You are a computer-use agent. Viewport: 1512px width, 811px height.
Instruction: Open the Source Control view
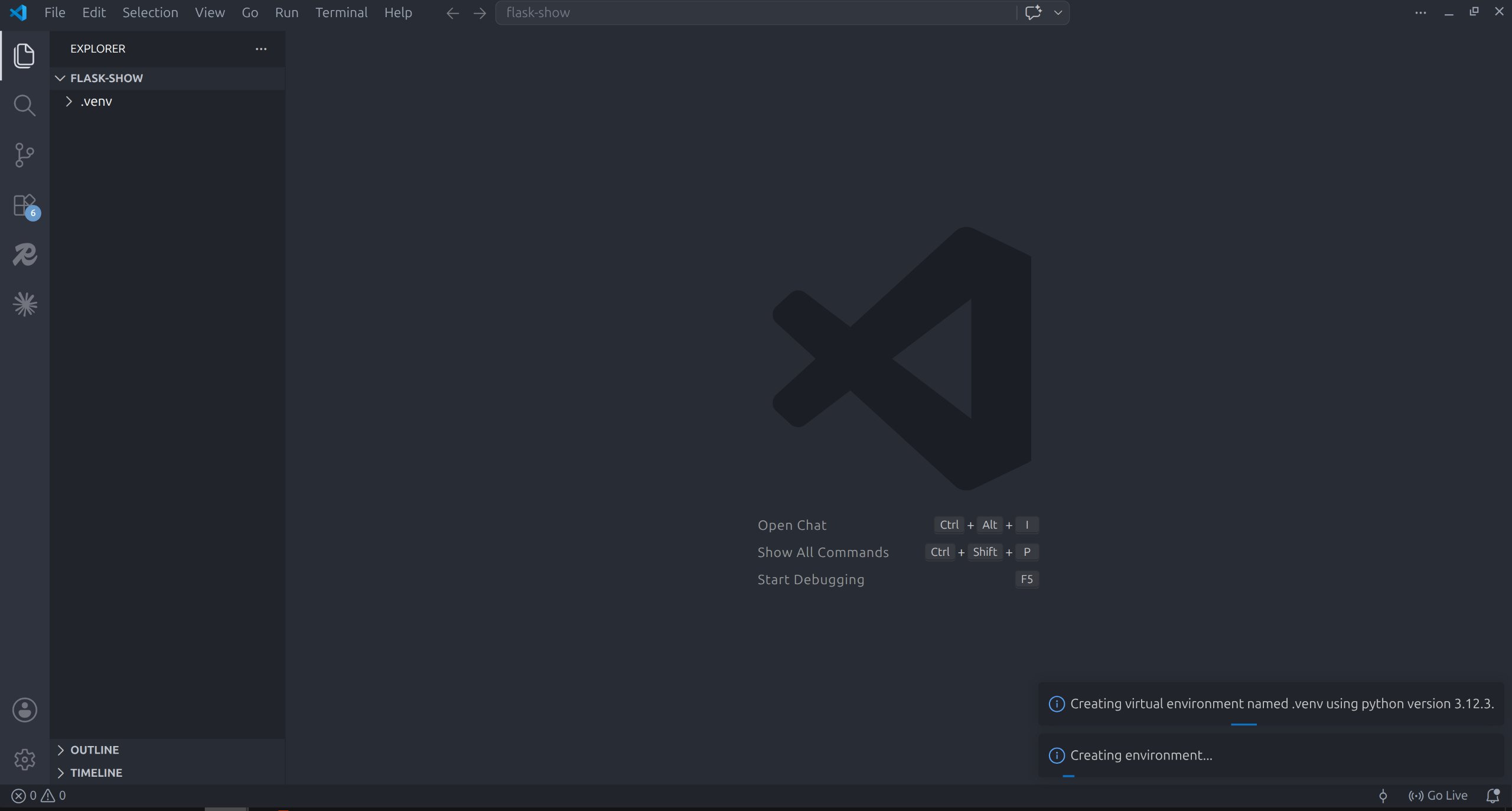[24, 155]
